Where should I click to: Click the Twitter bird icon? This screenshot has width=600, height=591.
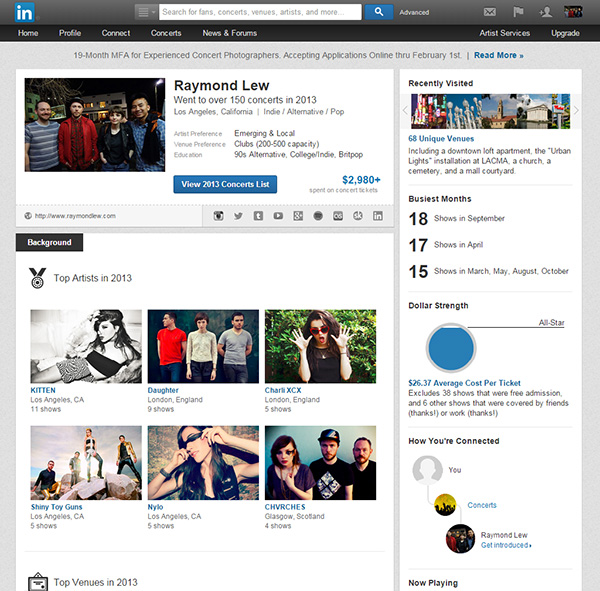[x=239, y=216]
